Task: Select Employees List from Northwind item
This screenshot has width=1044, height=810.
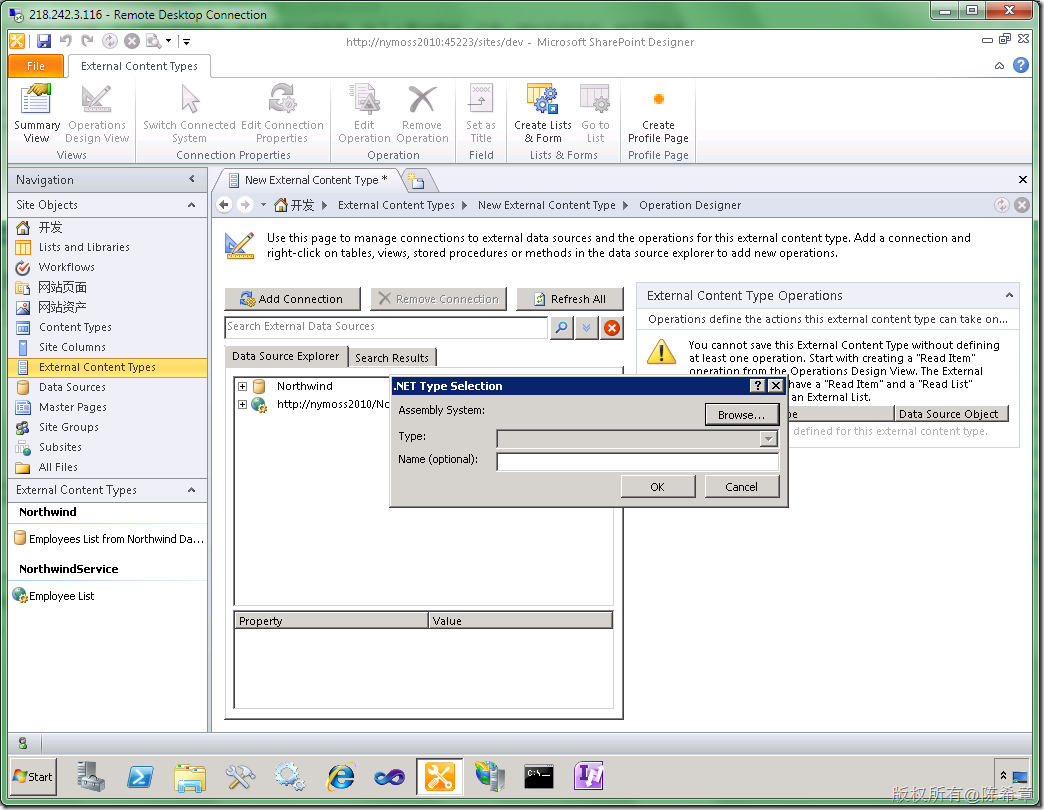Action: [x=109, y=538]
